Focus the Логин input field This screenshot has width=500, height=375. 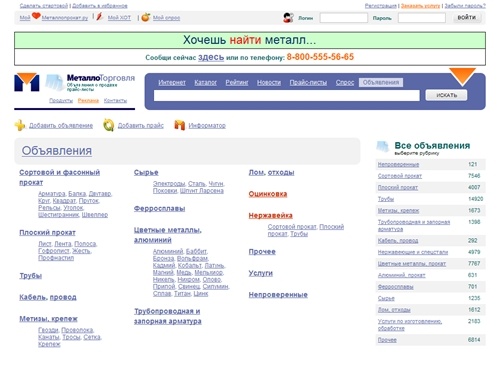(x=344, y=18)
